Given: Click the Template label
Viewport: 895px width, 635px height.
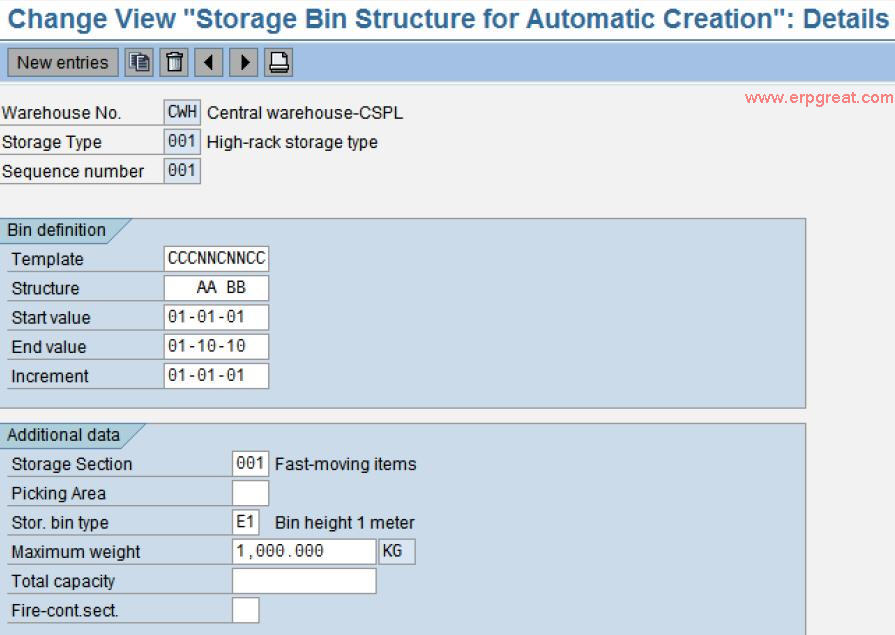Looking at the screenshot, I should coord(47,259).
